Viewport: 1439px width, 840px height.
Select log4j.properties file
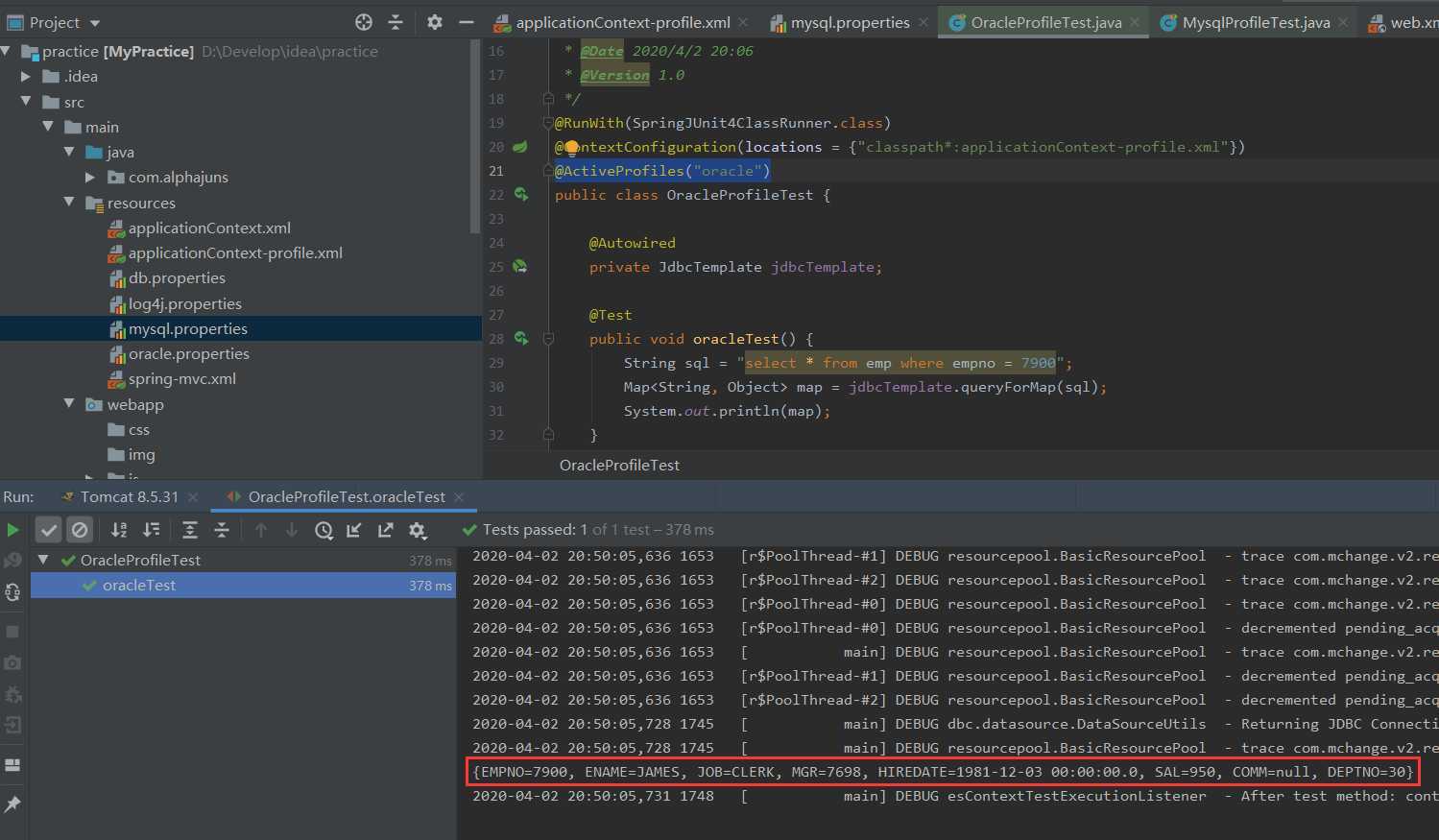185,304
